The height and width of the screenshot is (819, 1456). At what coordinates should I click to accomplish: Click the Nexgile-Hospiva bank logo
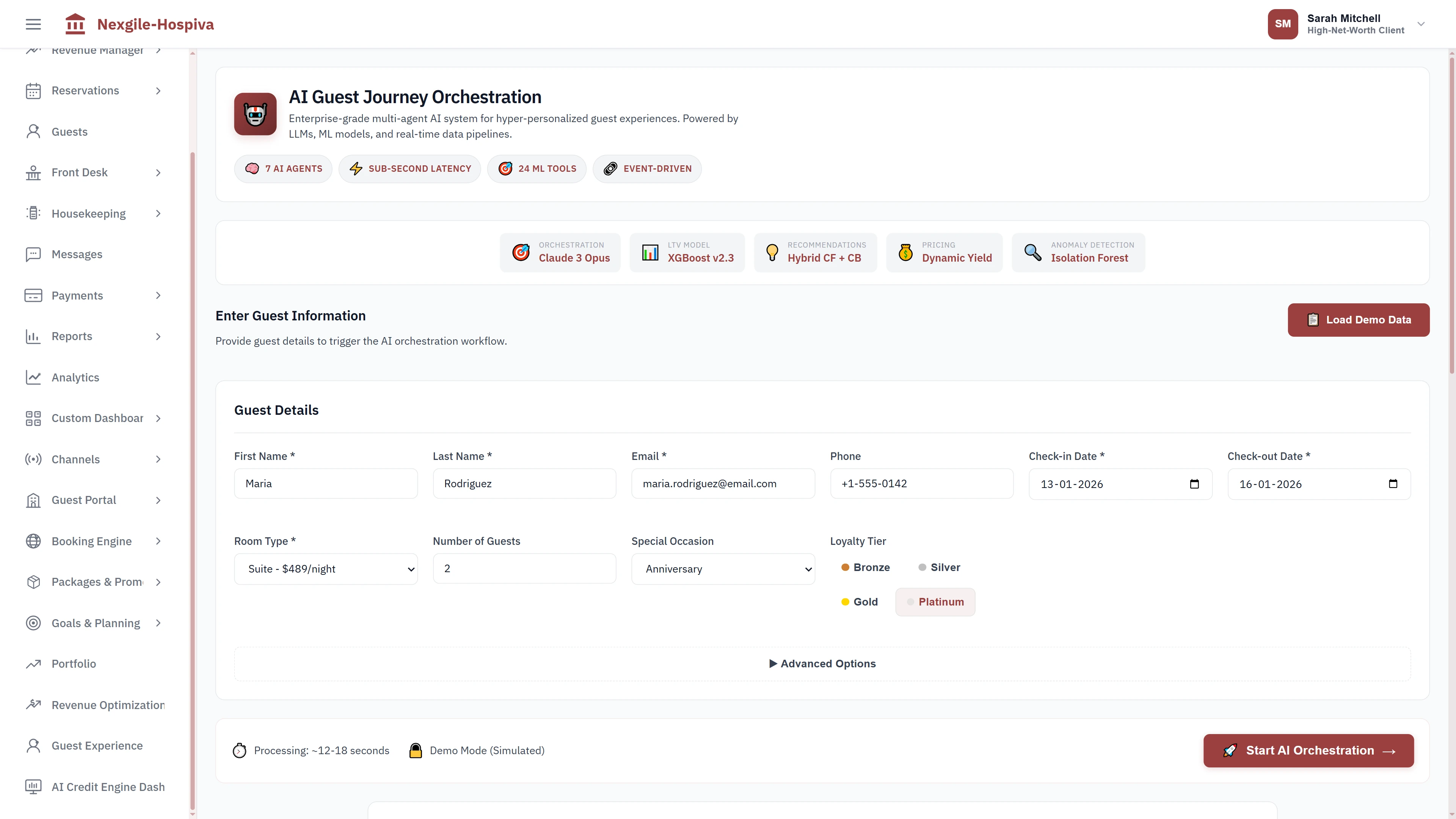(x=75, y=24)
